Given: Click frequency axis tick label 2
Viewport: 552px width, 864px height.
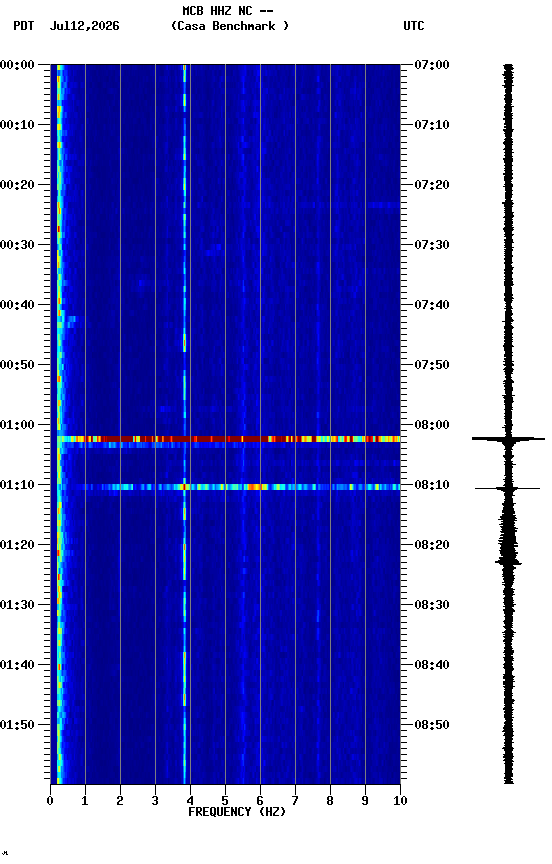Looking at the screenshot, I should [x=120, y=801].
